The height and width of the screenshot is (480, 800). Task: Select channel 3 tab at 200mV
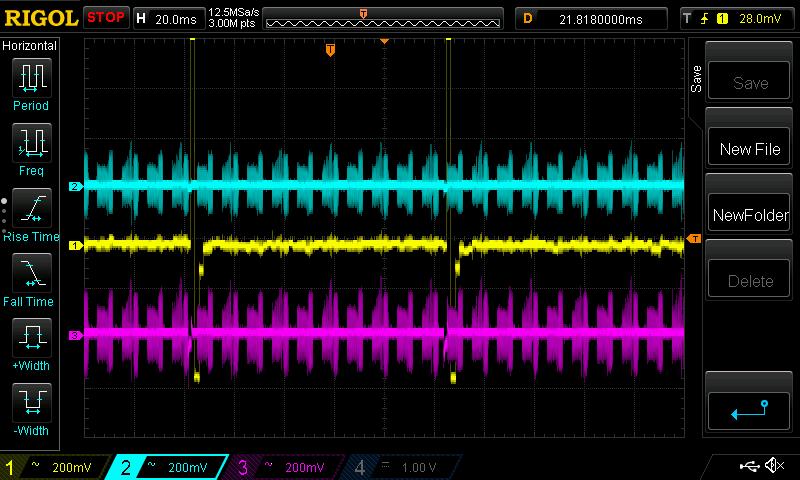(285, 467)
